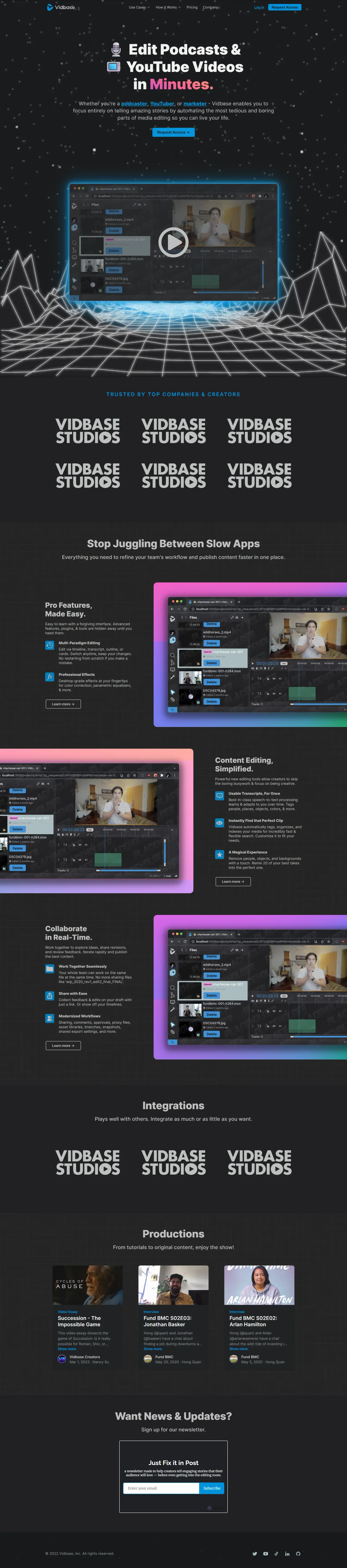Click the 'Video Essay' category label

[68, 1312]
